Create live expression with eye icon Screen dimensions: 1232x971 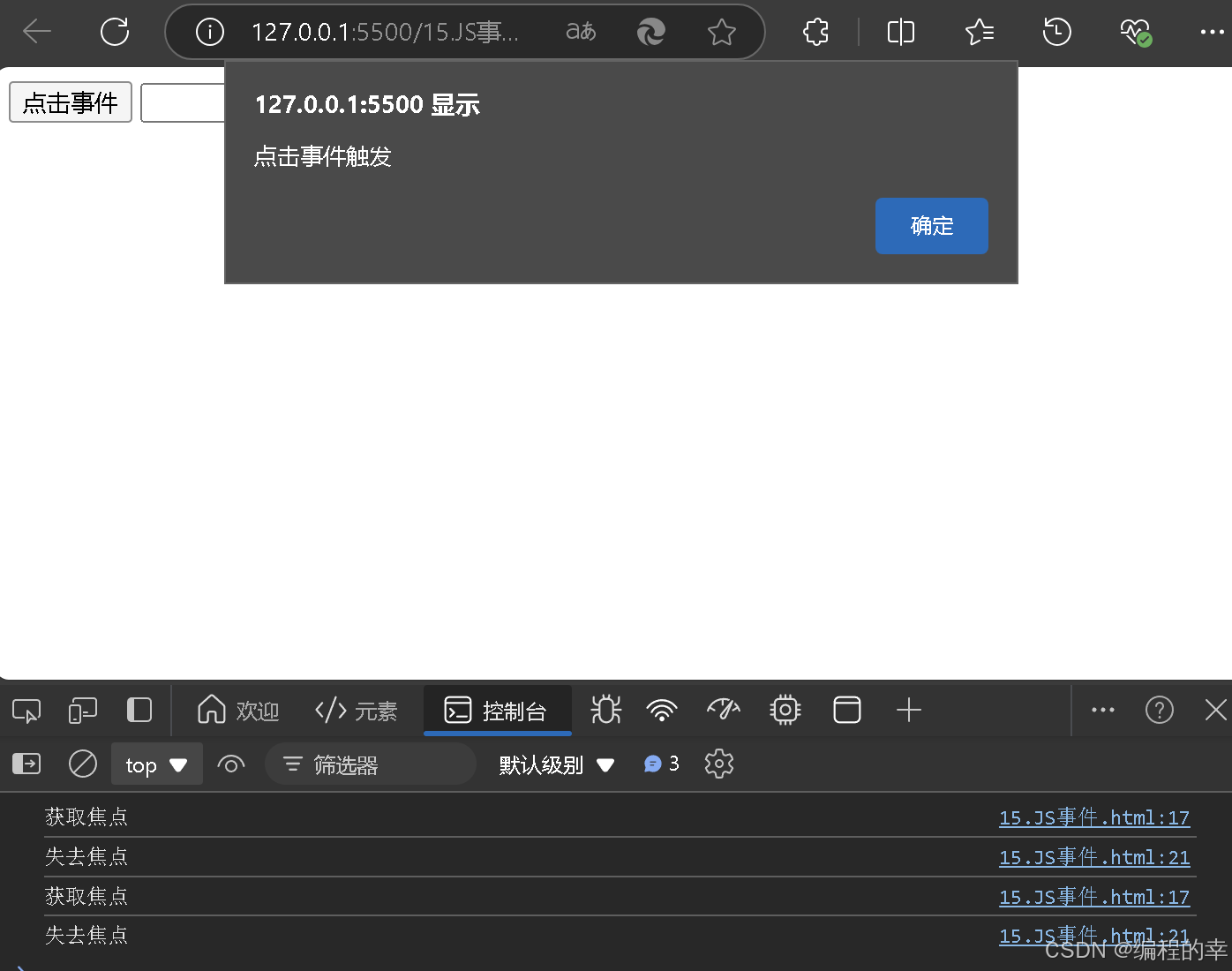tap(231, 764)
